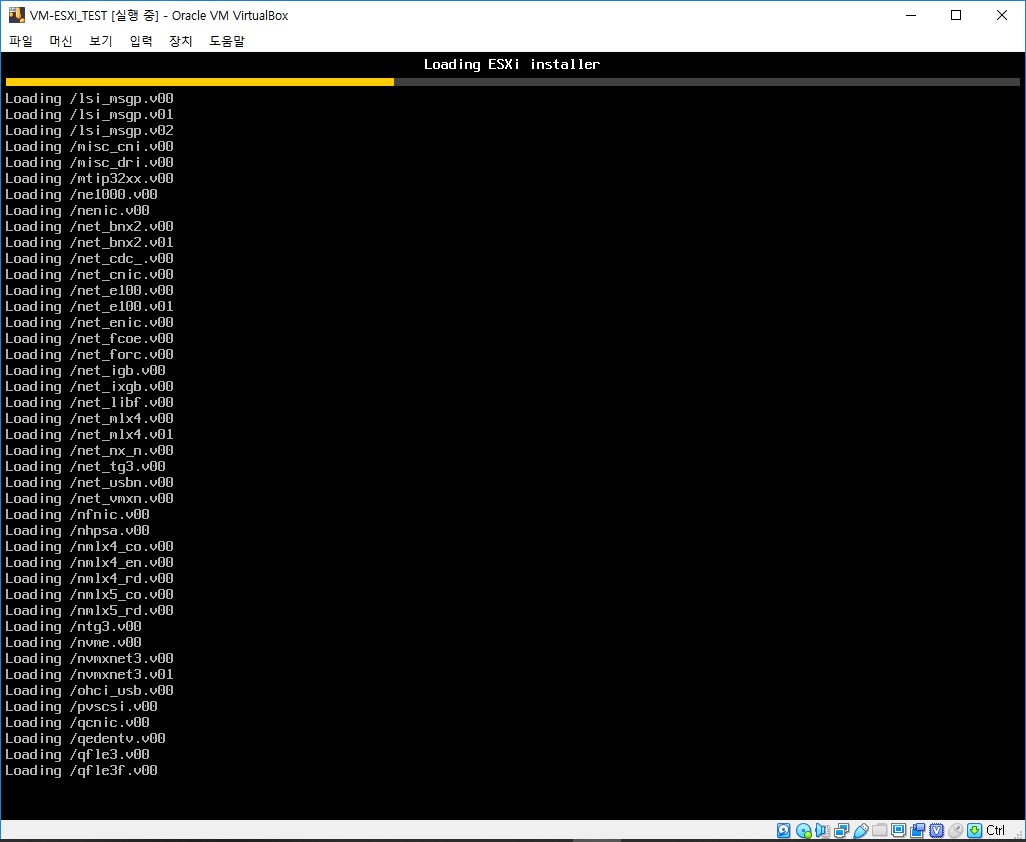Click the line 'Loading /net_bnx2.v01'
This screenshot has height=842, width=1026.
click(89, 243)
